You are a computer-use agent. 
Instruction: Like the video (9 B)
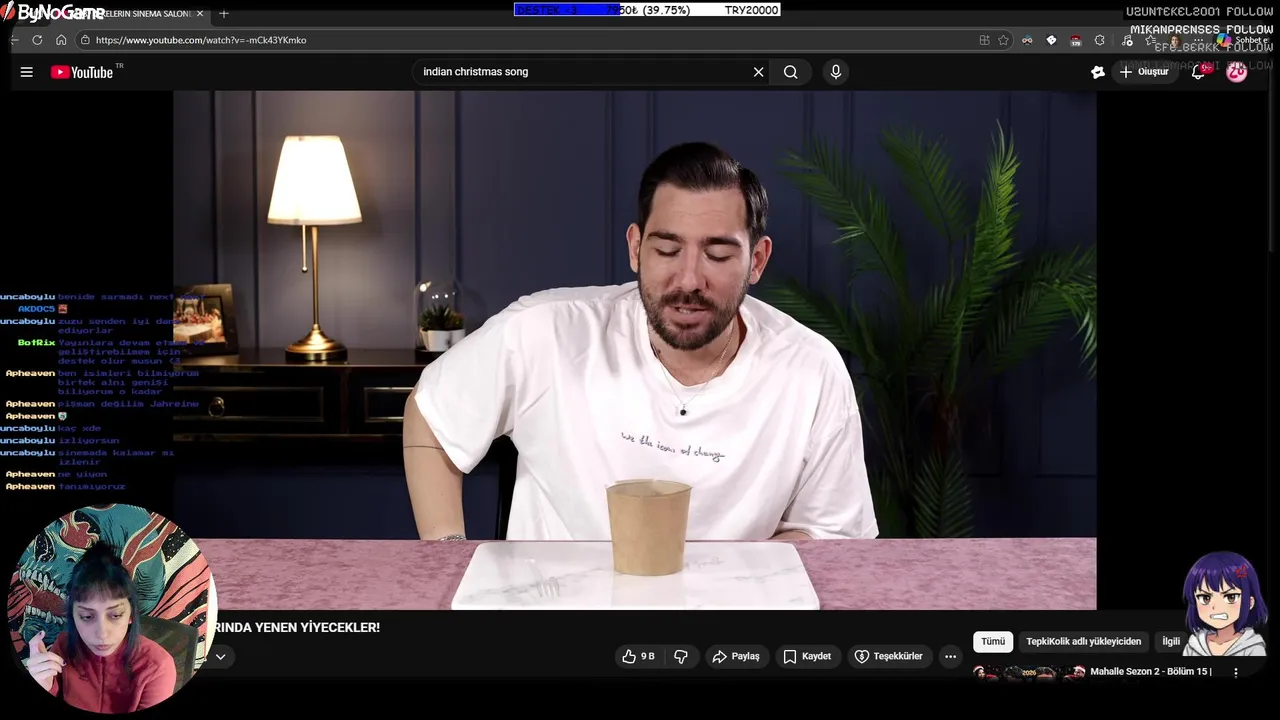point(638,656)
